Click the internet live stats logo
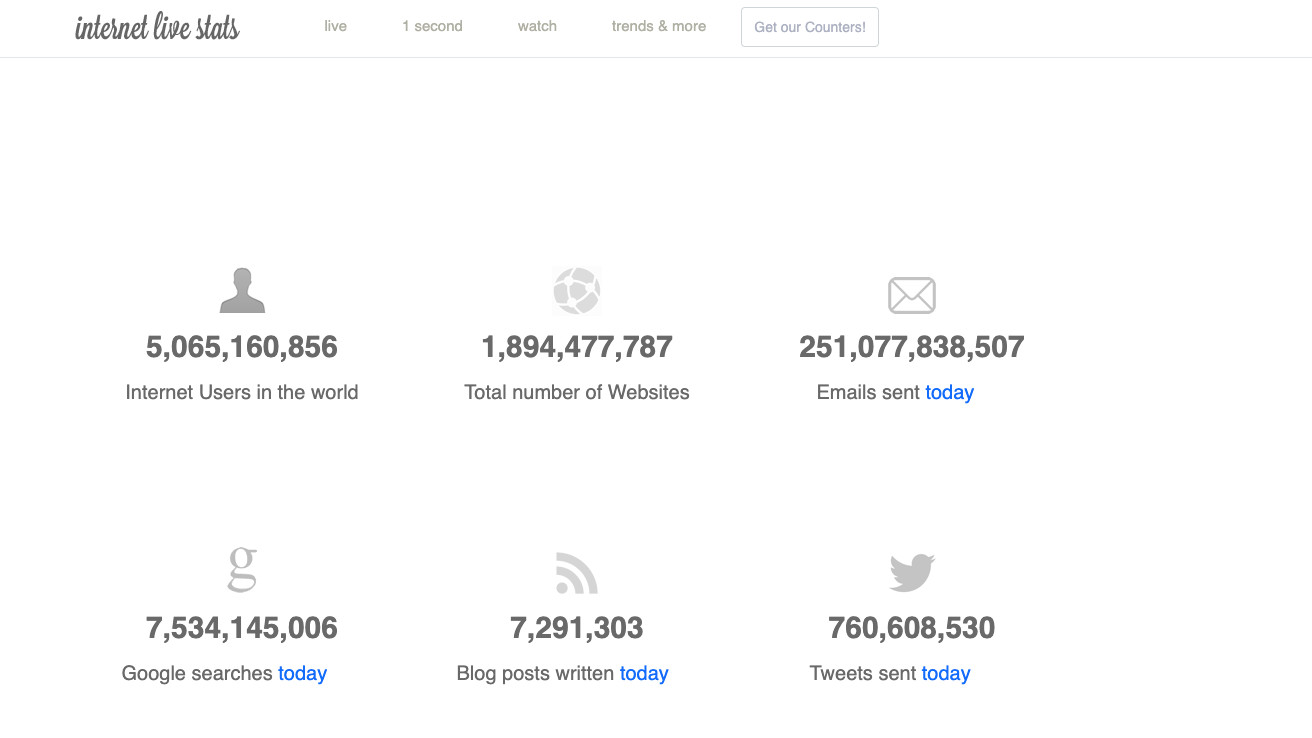1312x738 pixels. pos(157,27)
